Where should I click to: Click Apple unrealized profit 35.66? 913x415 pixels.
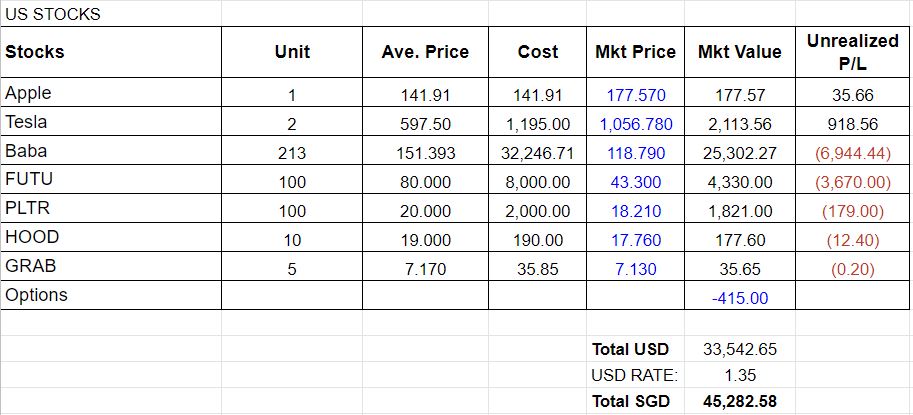click(x=853, y=95)
